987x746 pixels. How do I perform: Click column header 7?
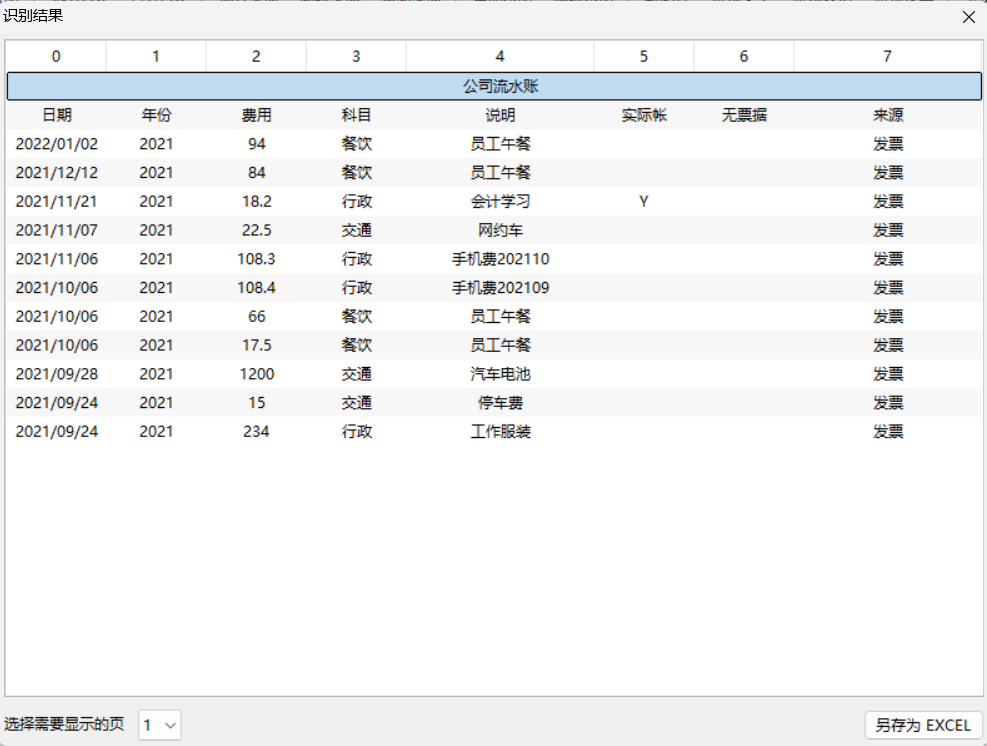887,56
